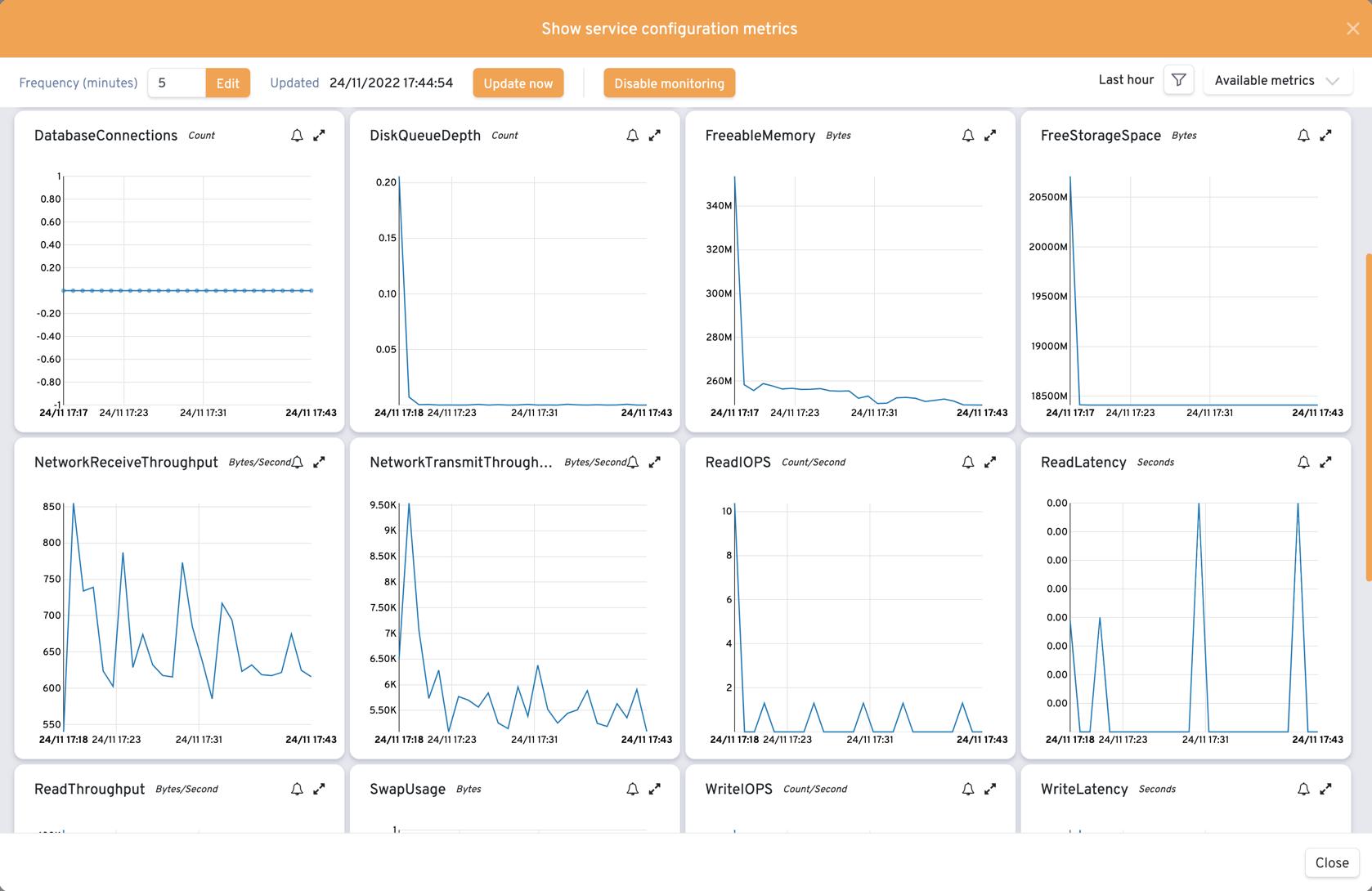Maximize the WriteLatency chart
Viewport: 1372px width, 891px height.
tap(1325, 790)
